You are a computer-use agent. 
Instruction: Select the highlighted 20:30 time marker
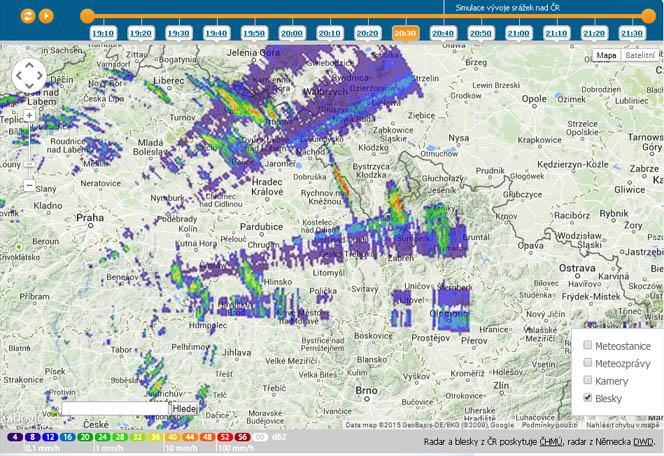(x=405, y=33)
